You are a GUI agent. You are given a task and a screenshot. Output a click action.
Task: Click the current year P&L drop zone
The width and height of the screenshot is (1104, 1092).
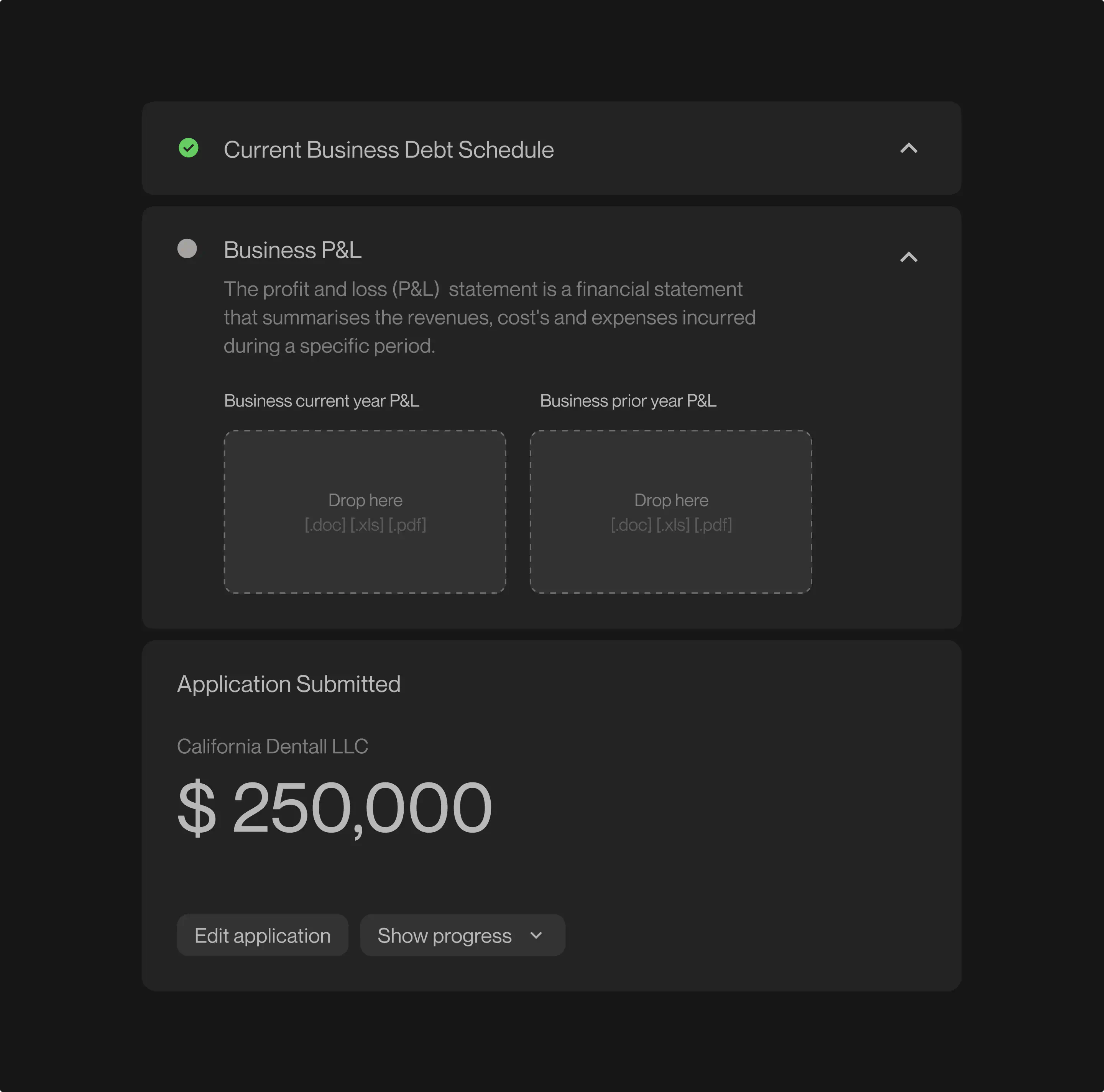coord(365,512)
